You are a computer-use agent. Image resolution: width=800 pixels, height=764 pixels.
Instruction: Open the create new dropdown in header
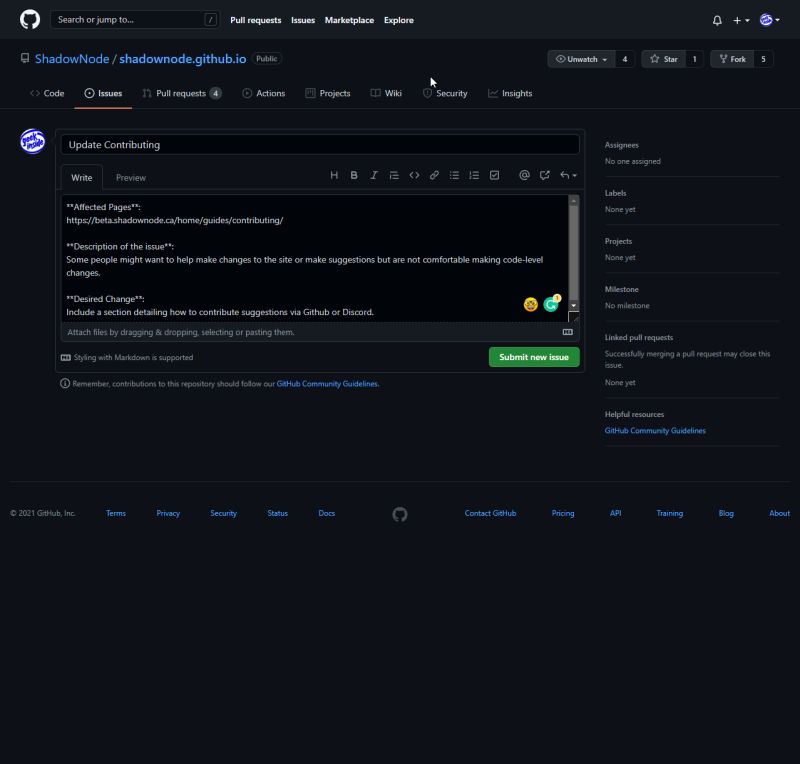738,19
